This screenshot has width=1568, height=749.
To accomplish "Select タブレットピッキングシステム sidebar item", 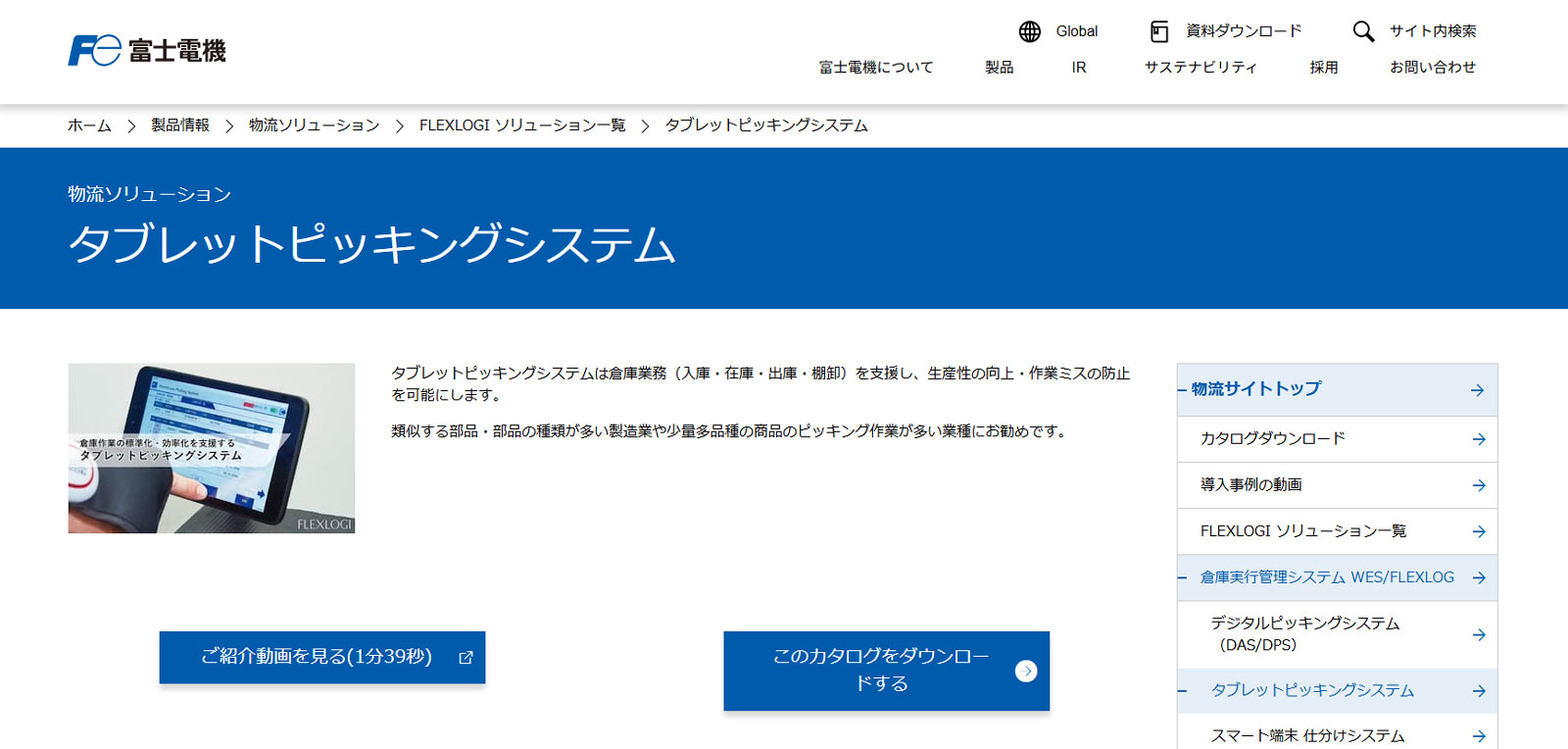I will click(x=1337, y=691).
